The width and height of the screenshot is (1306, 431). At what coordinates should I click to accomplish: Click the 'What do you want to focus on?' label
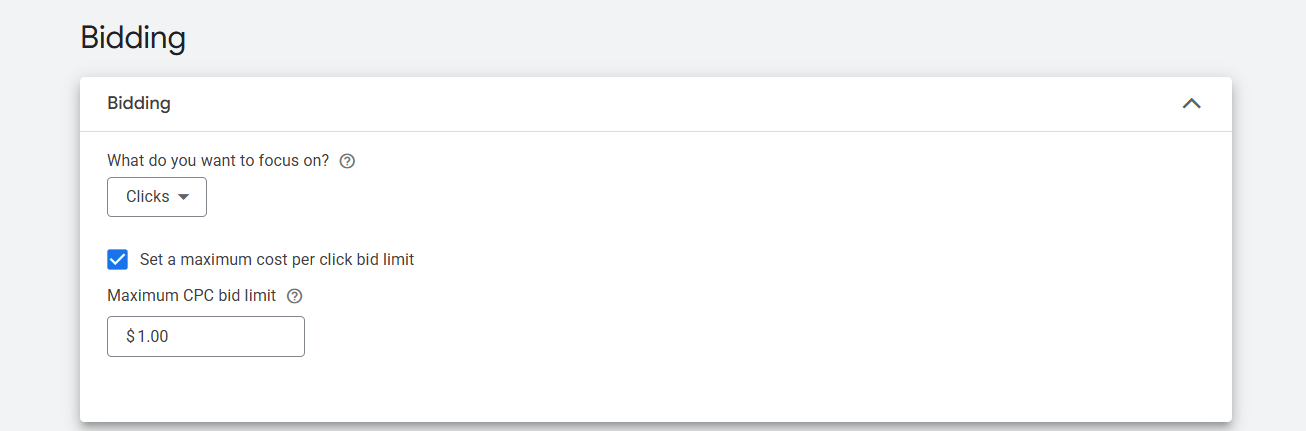pos(218,160)
